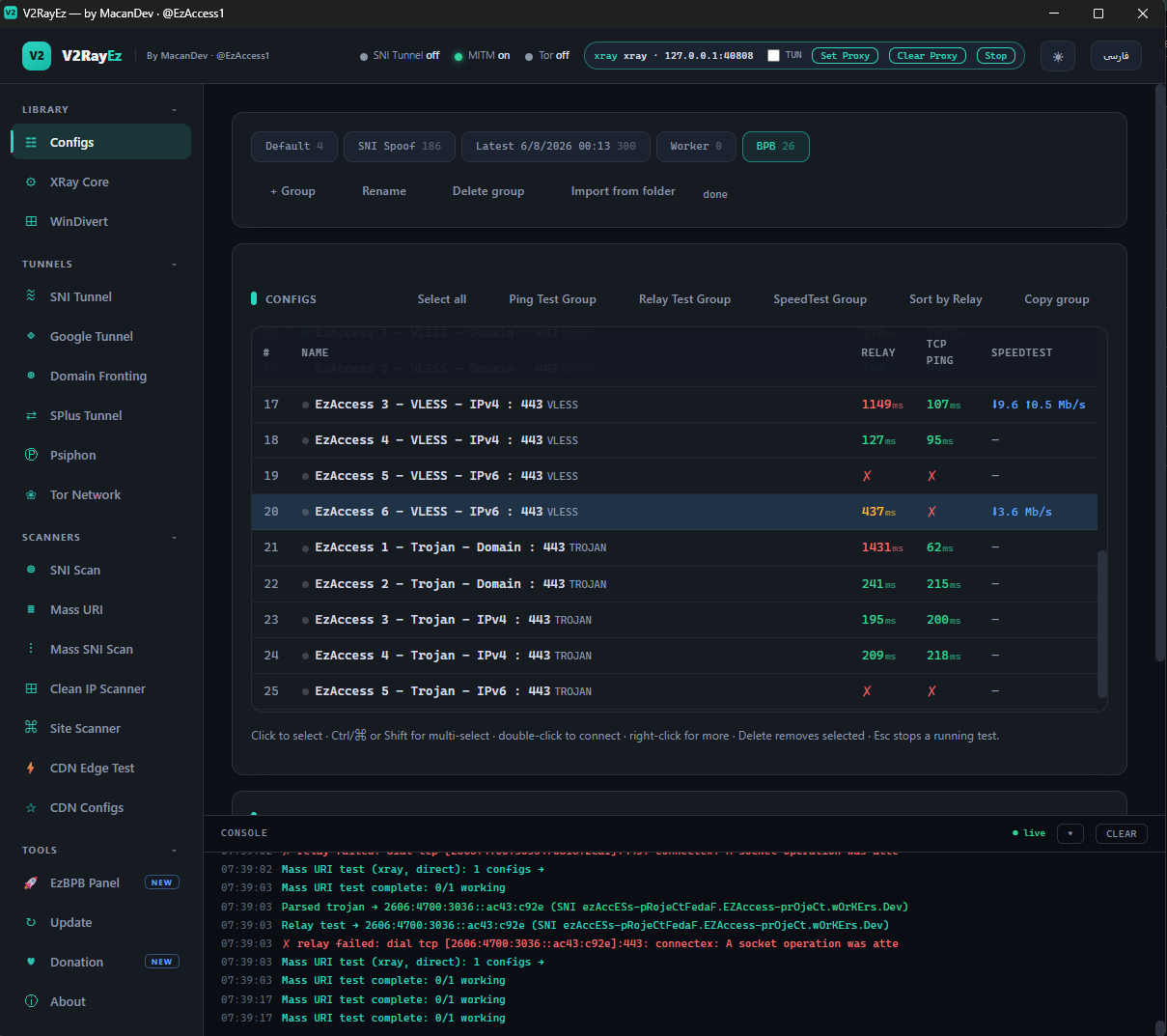Toggle the console live indicator

[x=1029, y=833]
